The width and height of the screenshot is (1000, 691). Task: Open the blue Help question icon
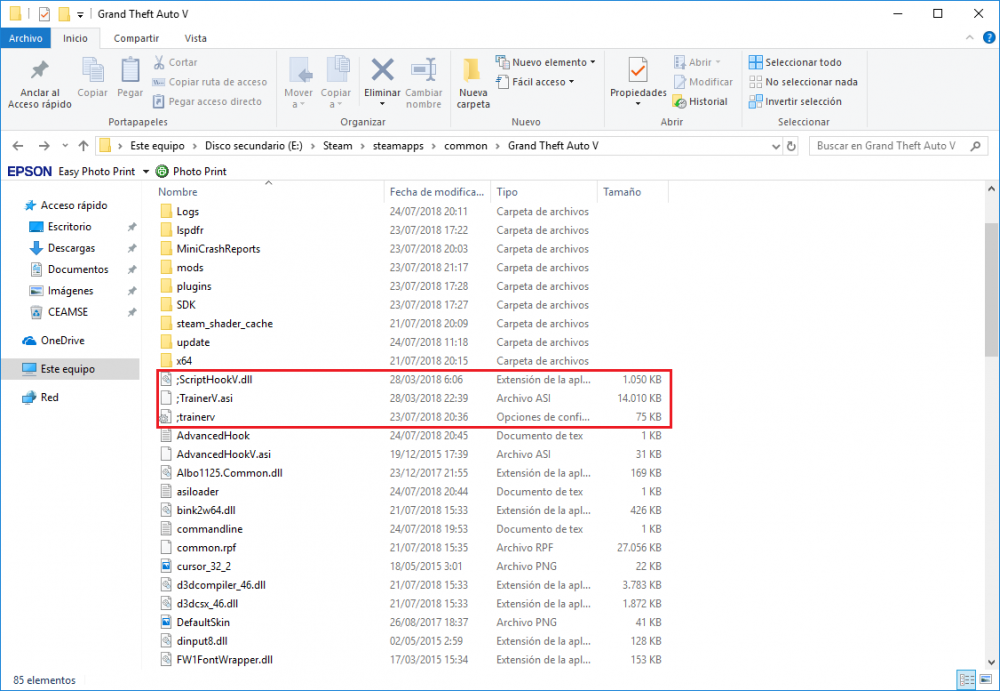[989, 38]
